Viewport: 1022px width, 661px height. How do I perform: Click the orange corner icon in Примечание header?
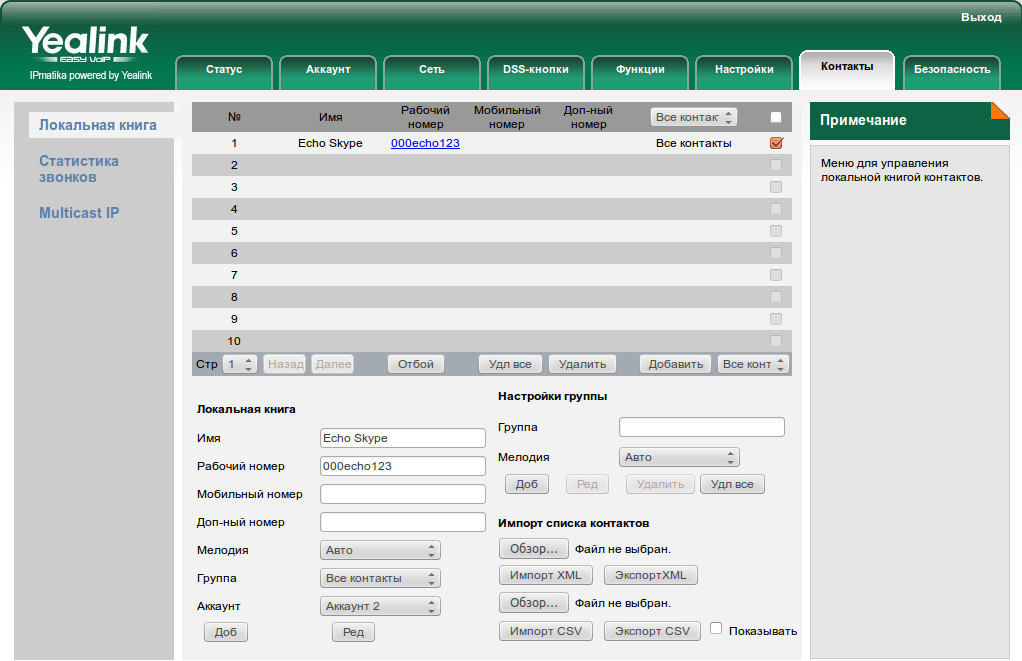(999, 111)
